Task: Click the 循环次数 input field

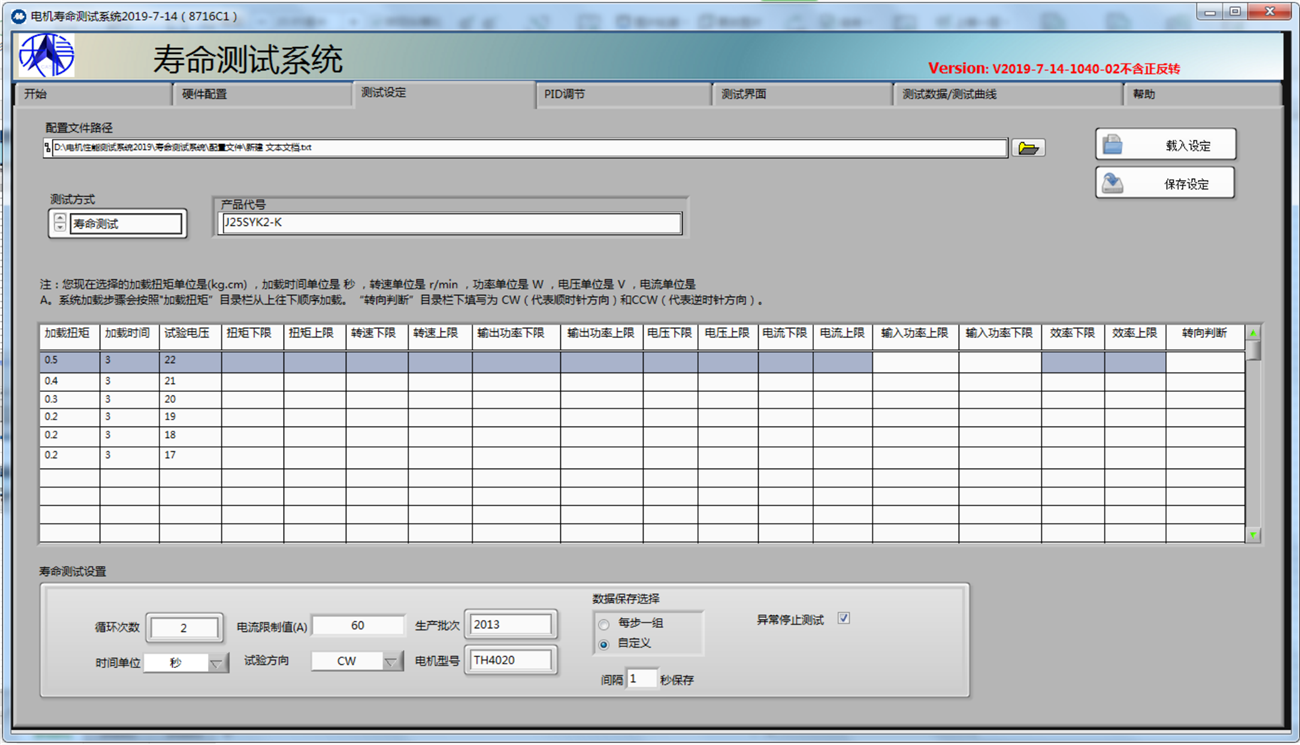Action: [x=184, y=628]
